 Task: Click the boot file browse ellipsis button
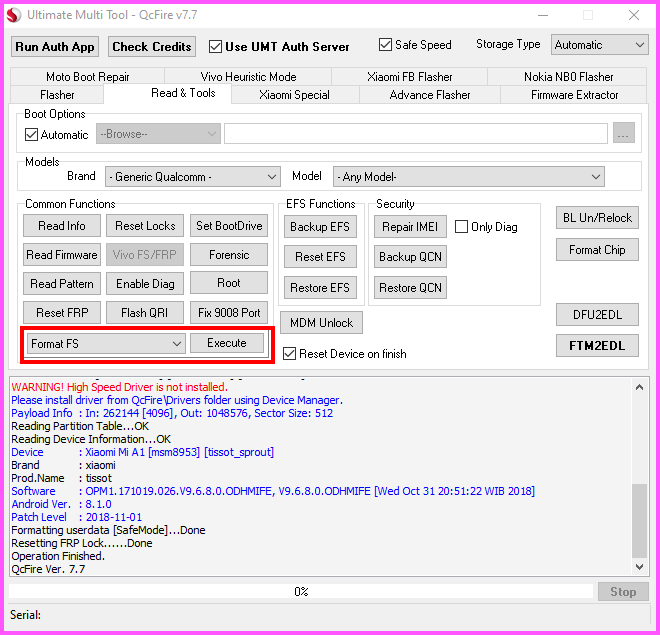tap(624, 133)
